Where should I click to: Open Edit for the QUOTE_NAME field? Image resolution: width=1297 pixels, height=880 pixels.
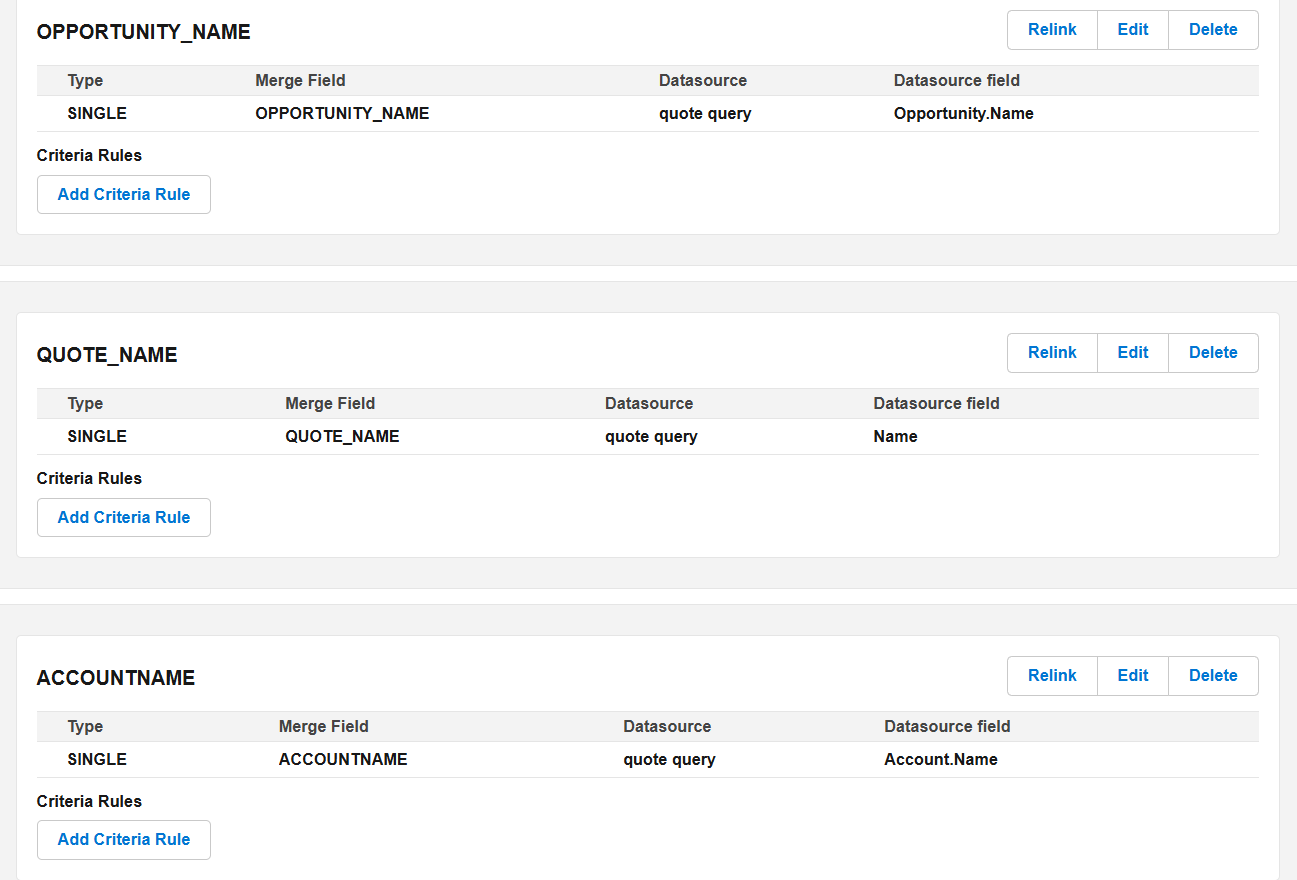1132,353
